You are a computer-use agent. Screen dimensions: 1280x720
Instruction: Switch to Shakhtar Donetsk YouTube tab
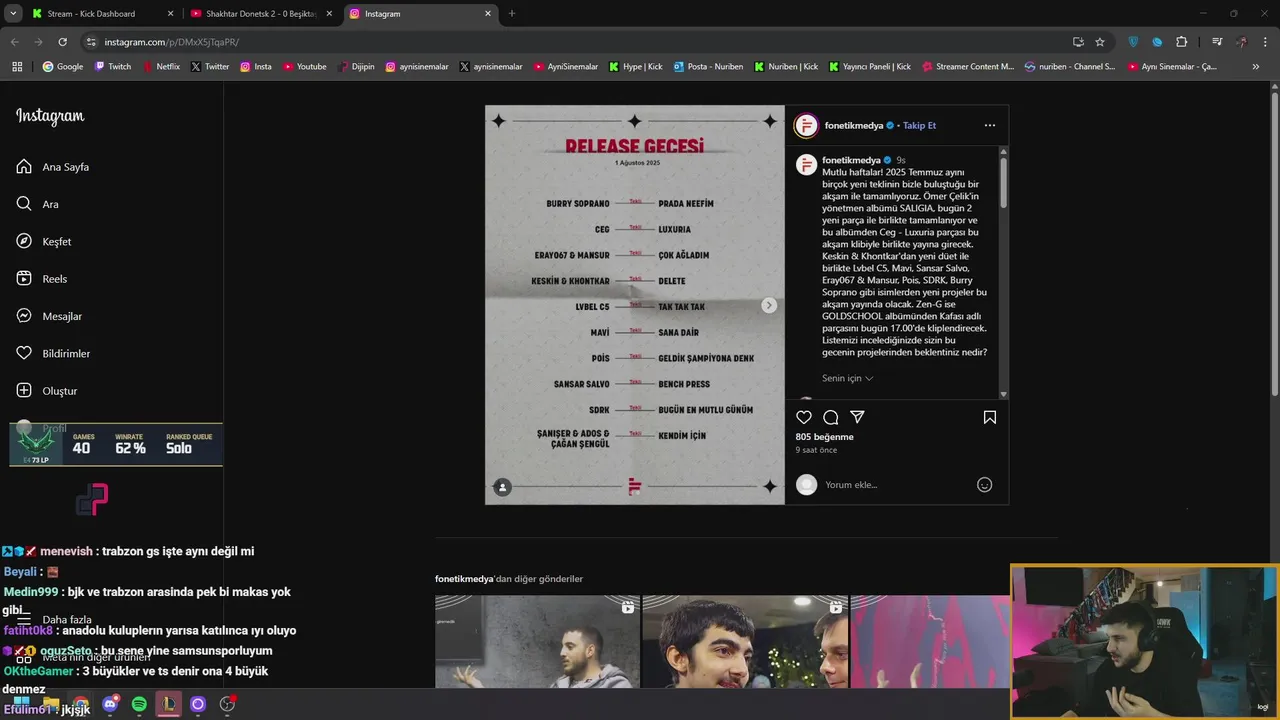(x=261, y=14)
